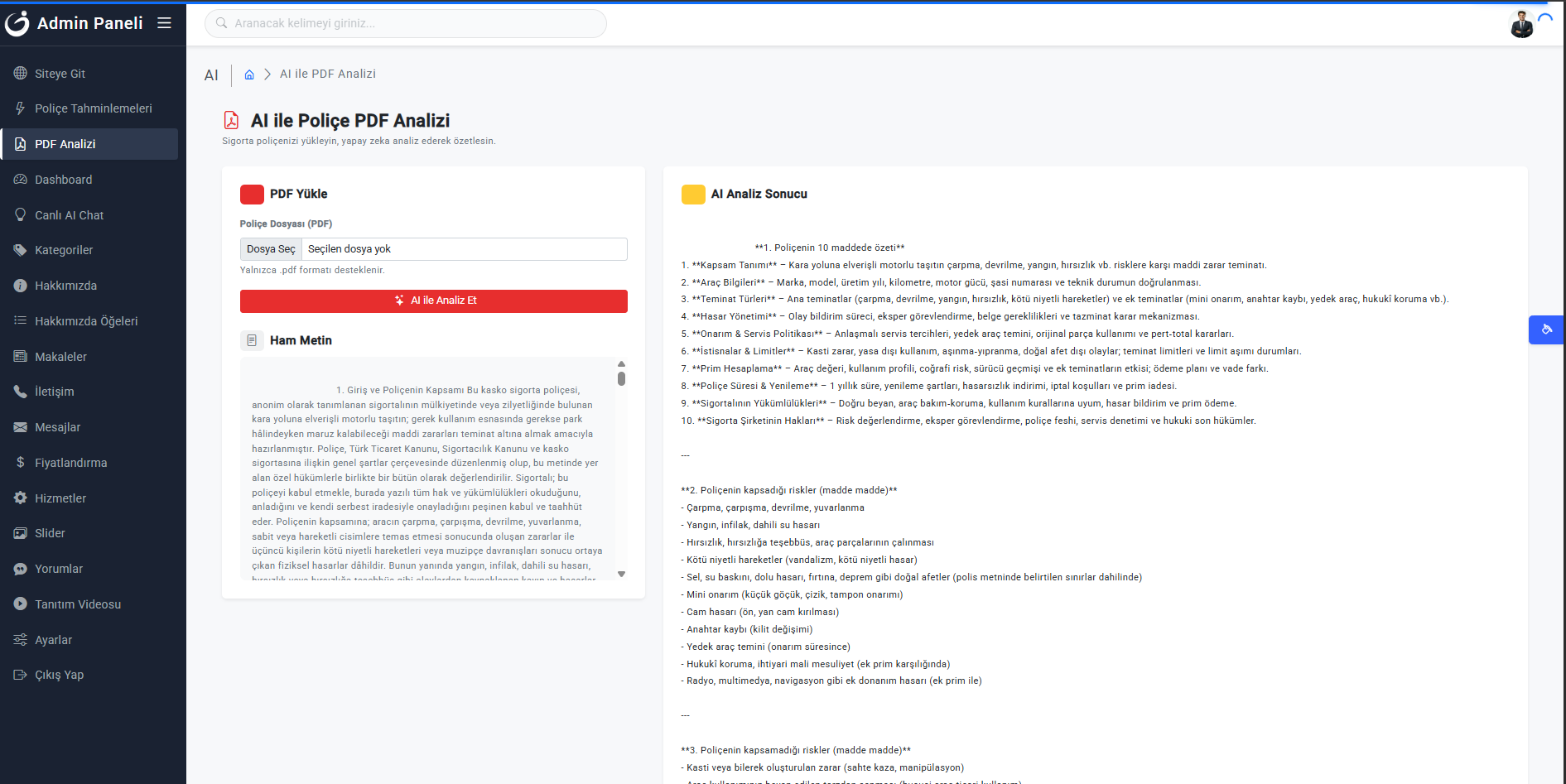
Task: Click AI ile PDF Analizi breadcrumb
Action: (328, 74)
